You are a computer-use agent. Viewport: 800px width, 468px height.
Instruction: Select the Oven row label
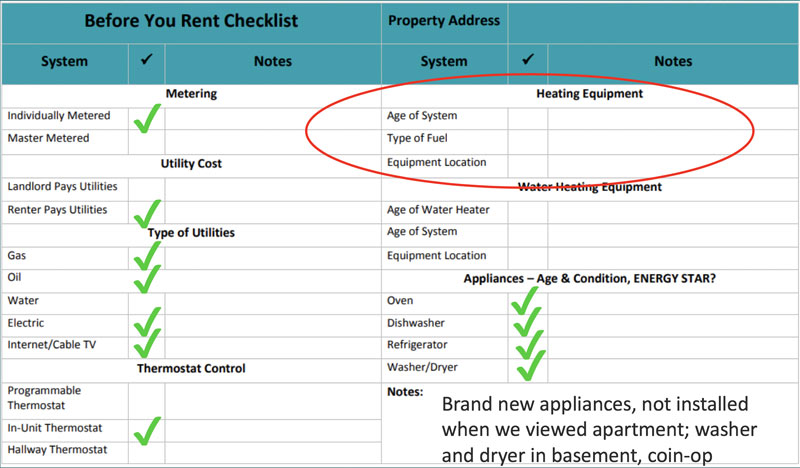coord(399,301)
